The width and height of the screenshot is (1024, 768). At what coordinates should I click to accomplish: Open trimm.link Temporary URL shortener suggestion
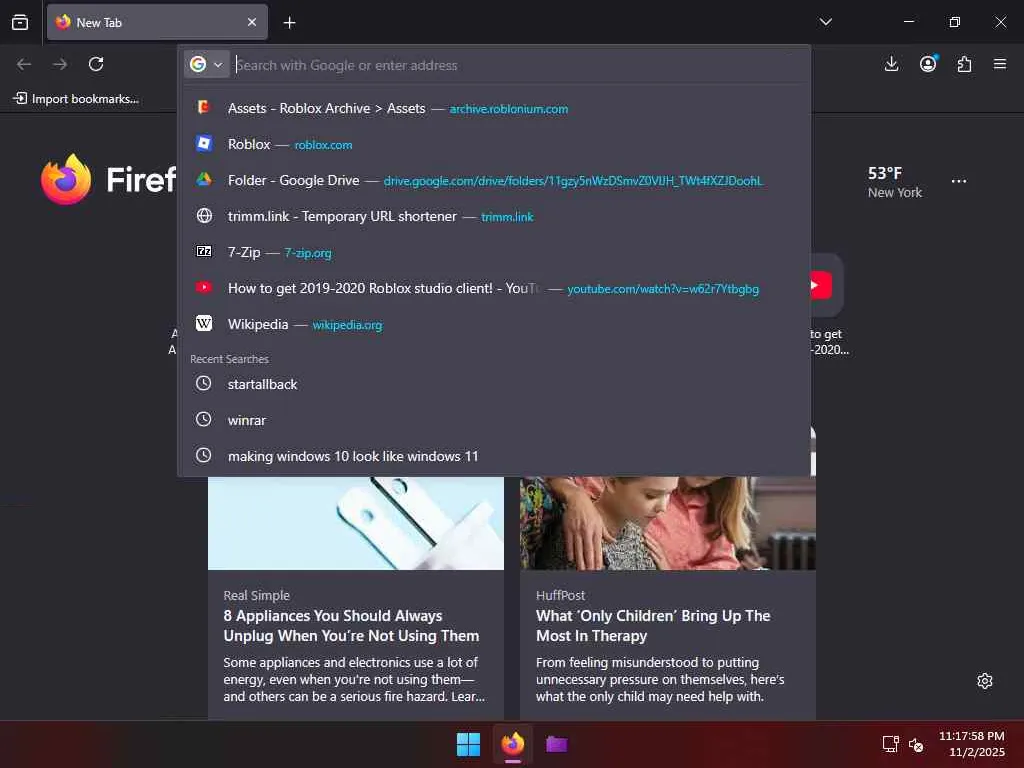coord(494,216)
